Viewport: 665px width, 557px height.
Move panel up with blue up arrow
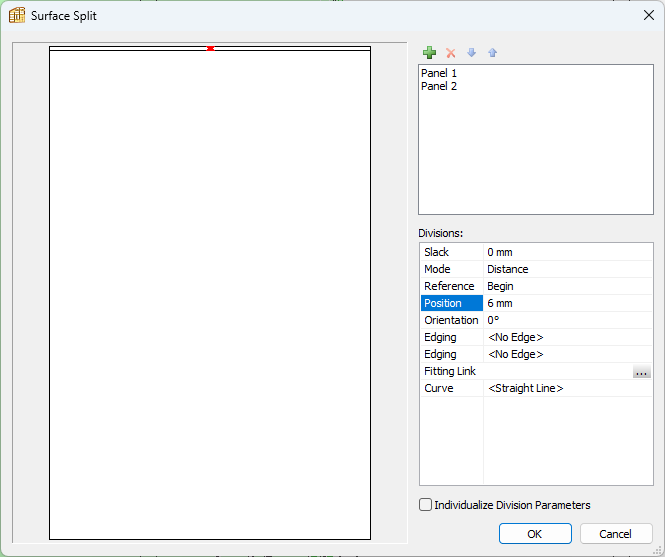(x=492, y=53)
